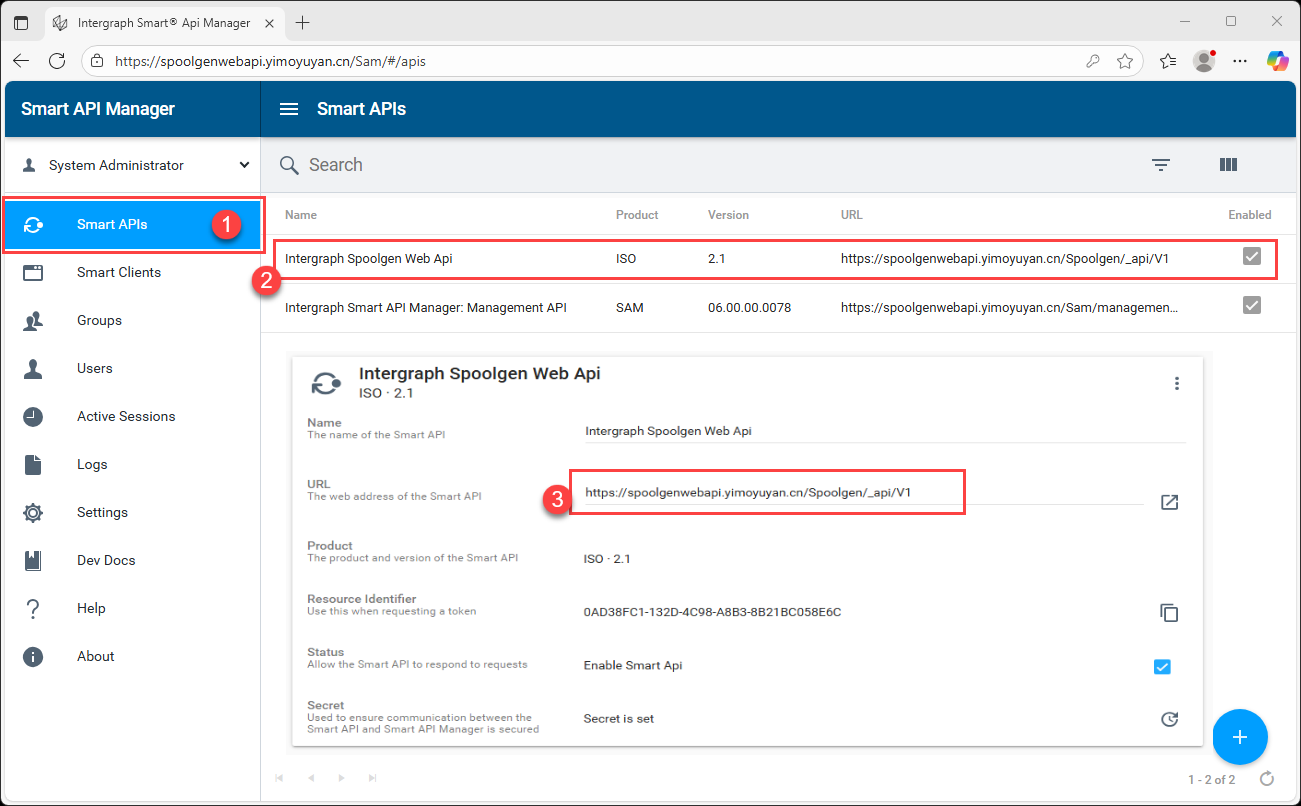
Task: Expand the System Administrator dropdown
Action: tap(244, 165)
